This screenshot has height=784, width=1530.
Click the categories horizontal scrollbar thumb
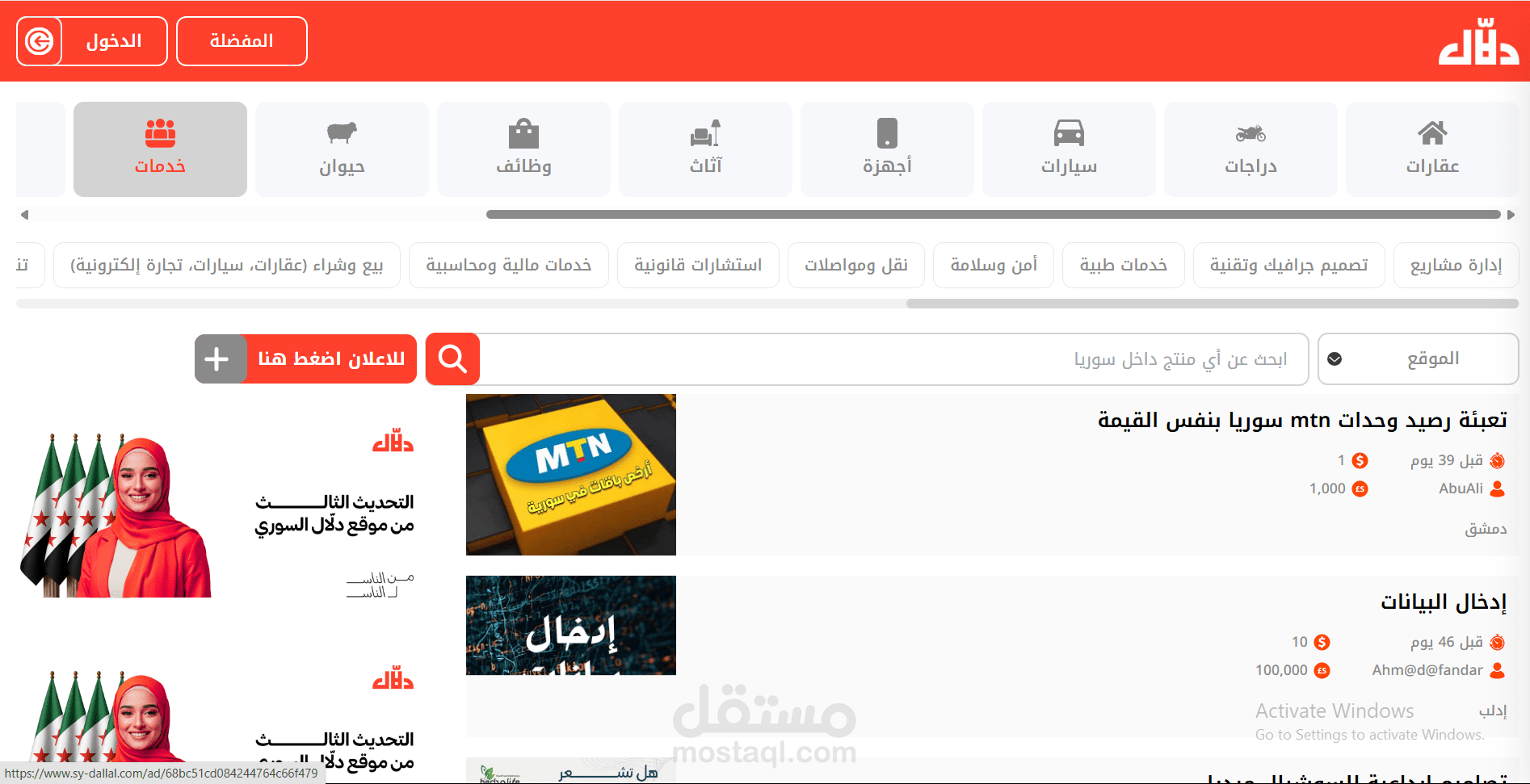[993, 215]
